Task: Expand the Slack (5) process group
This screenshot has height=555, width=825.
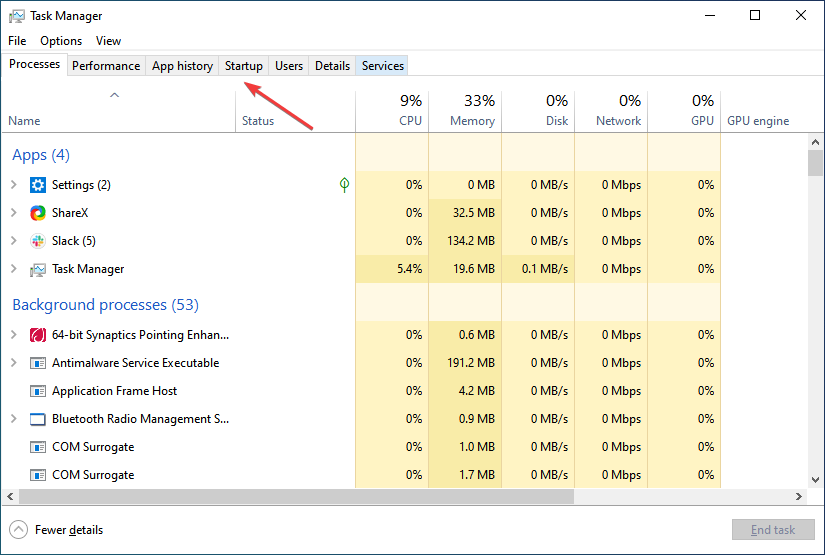Action: pos(14,240)
